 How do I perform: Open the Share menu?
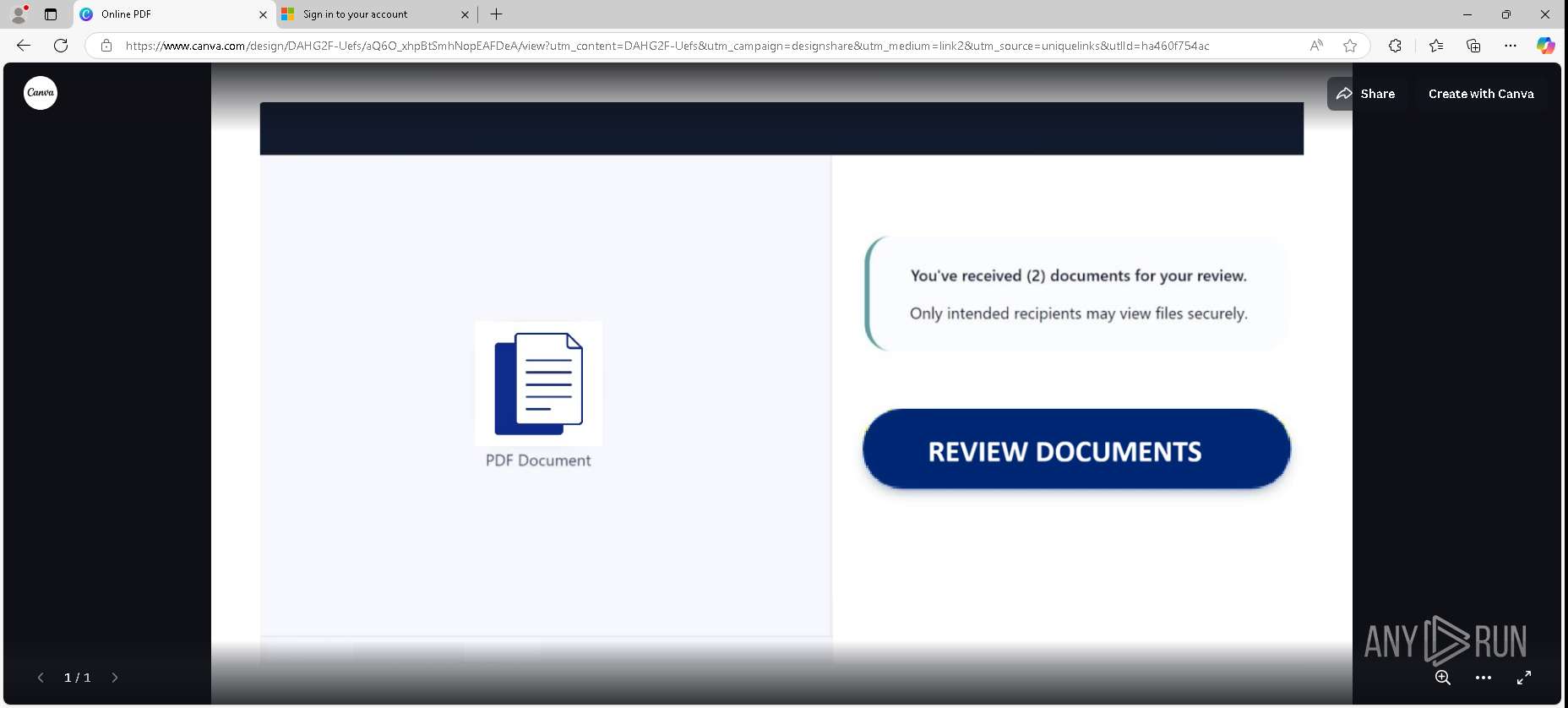click(1365, 94)
